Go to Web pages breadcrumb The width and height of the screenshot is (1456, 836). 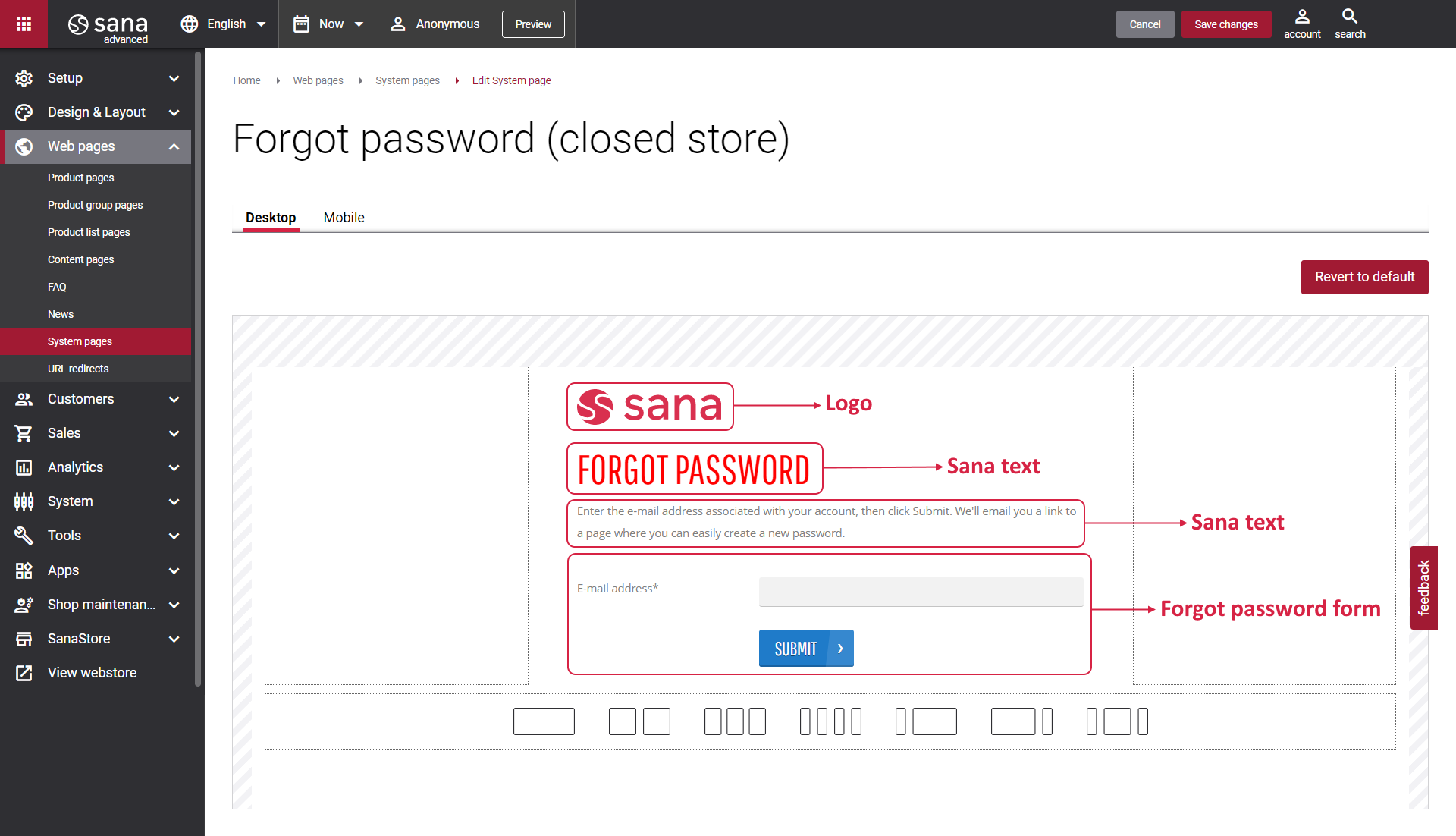coord(318,80)
